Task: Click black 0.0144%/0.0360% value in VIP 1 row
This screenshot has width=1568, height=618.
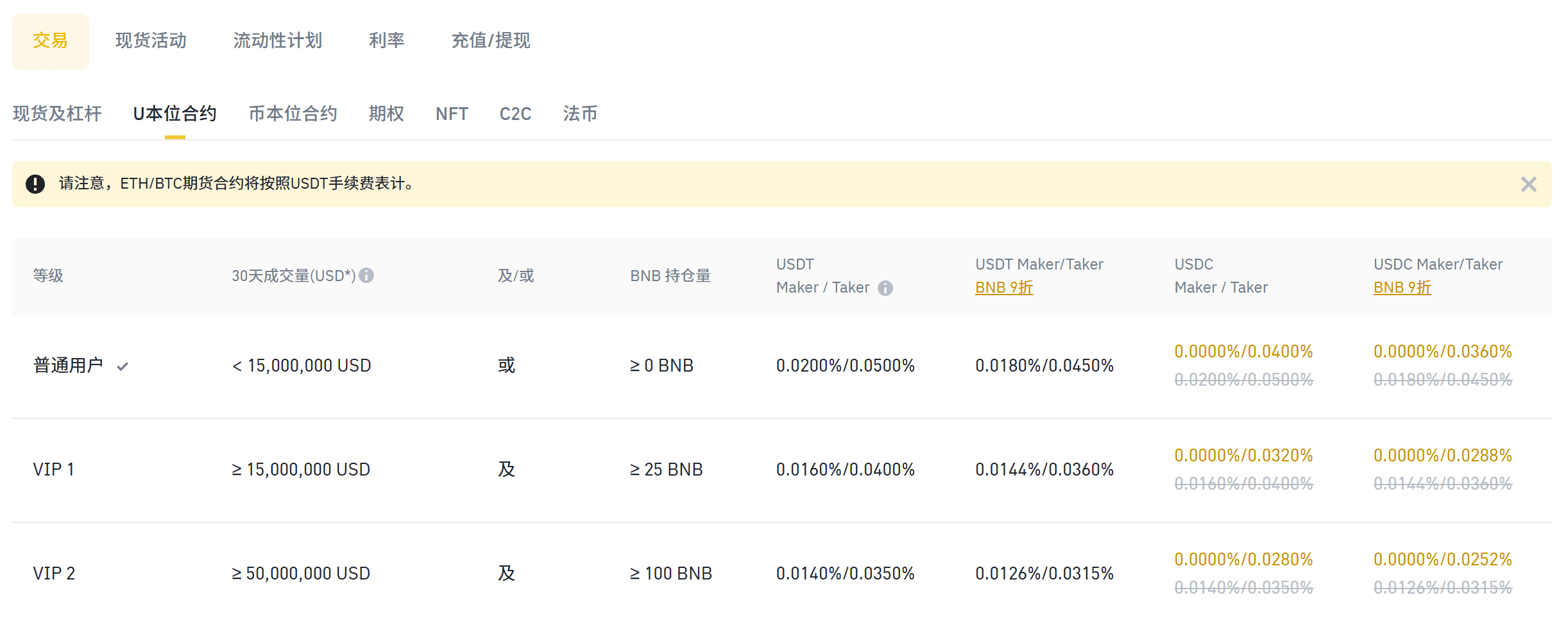Action: [1044, 470]
